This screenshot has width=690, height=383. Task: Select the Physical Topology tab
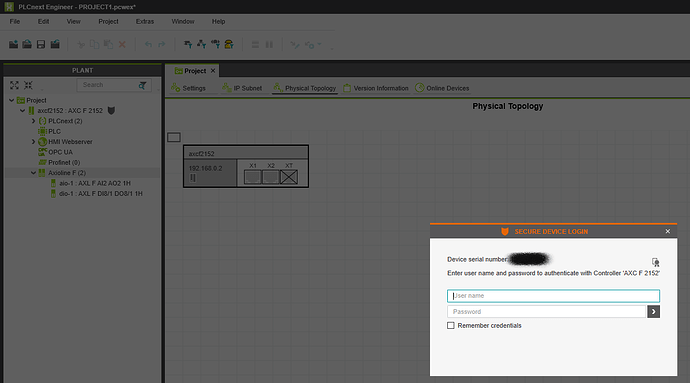point(305,88)
